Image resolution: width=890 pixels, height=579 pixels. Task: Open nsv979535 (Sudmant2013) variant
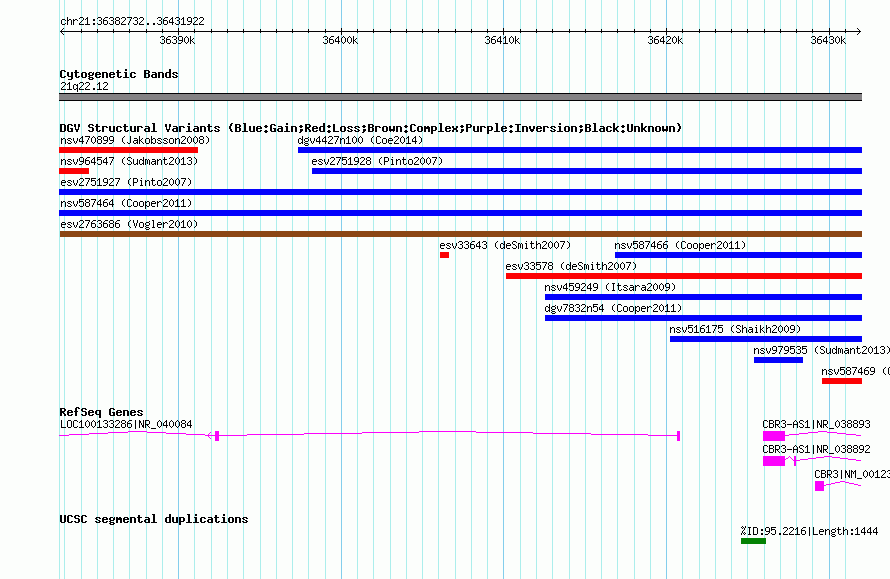(821, 350)
